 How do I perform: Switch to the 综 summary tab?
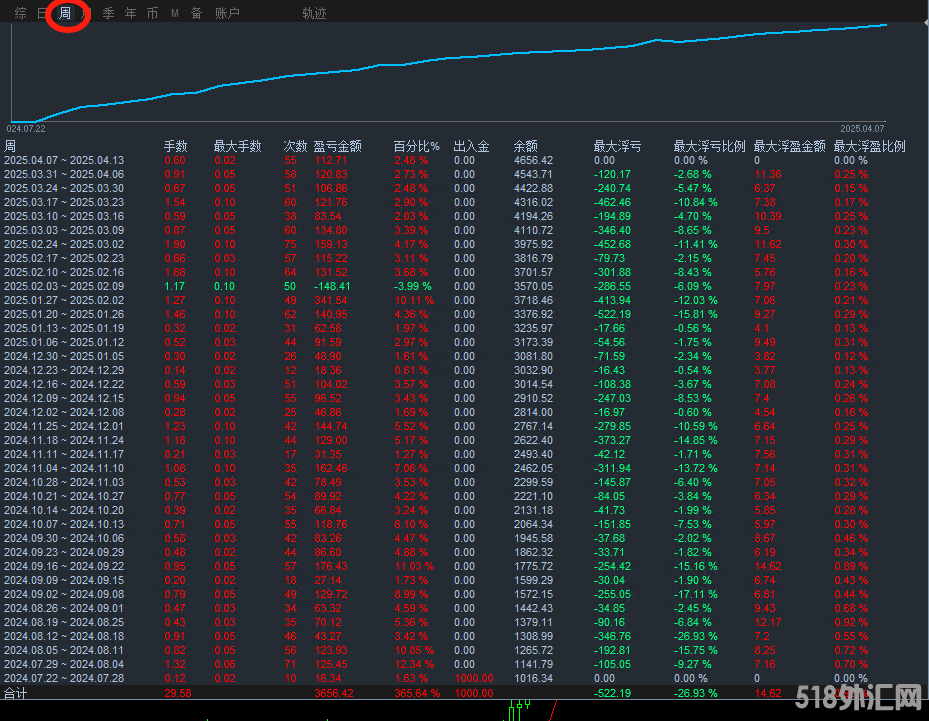pos(21,13)
